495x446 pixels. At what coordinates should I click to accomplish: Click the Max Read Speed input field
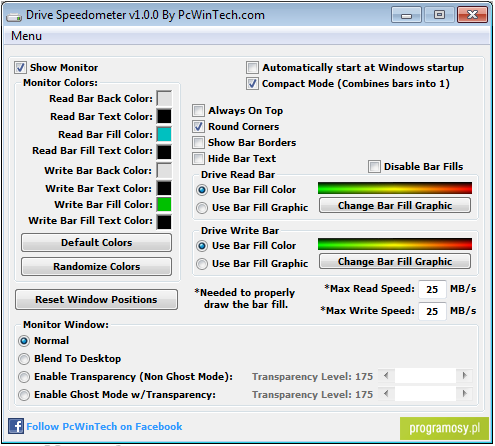coord(432,289)
